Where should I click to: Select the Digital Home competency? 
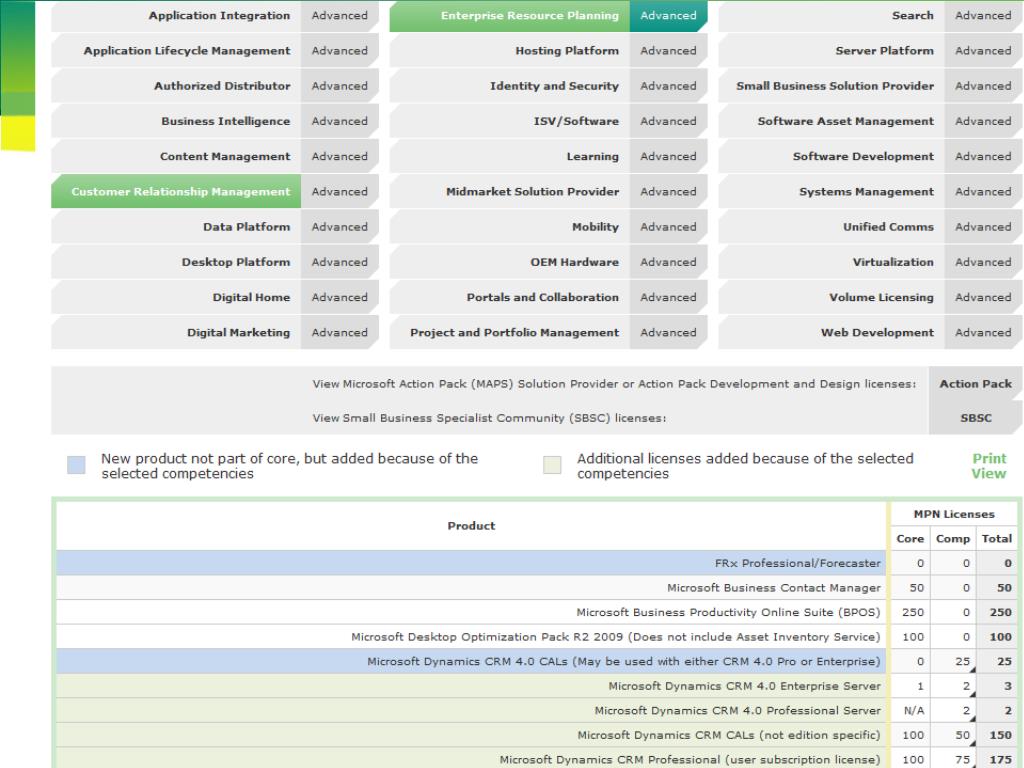pos(176,298)
